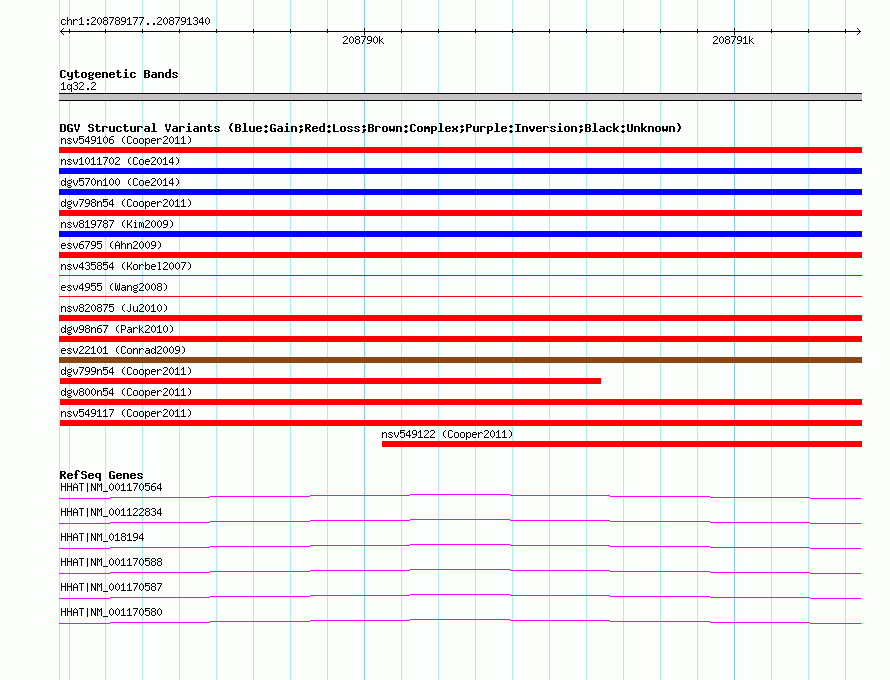Click the 1q32.2 band label

tap(78, 86)
